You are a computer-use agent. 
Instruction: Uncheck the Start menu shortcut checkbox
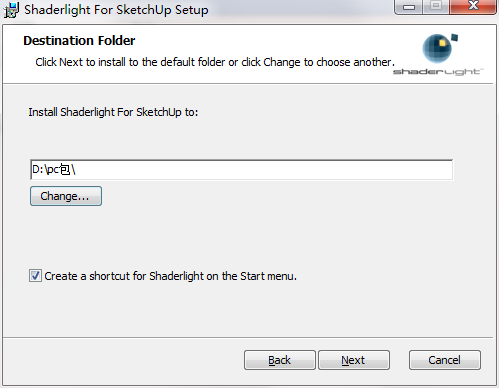point(35,276)
